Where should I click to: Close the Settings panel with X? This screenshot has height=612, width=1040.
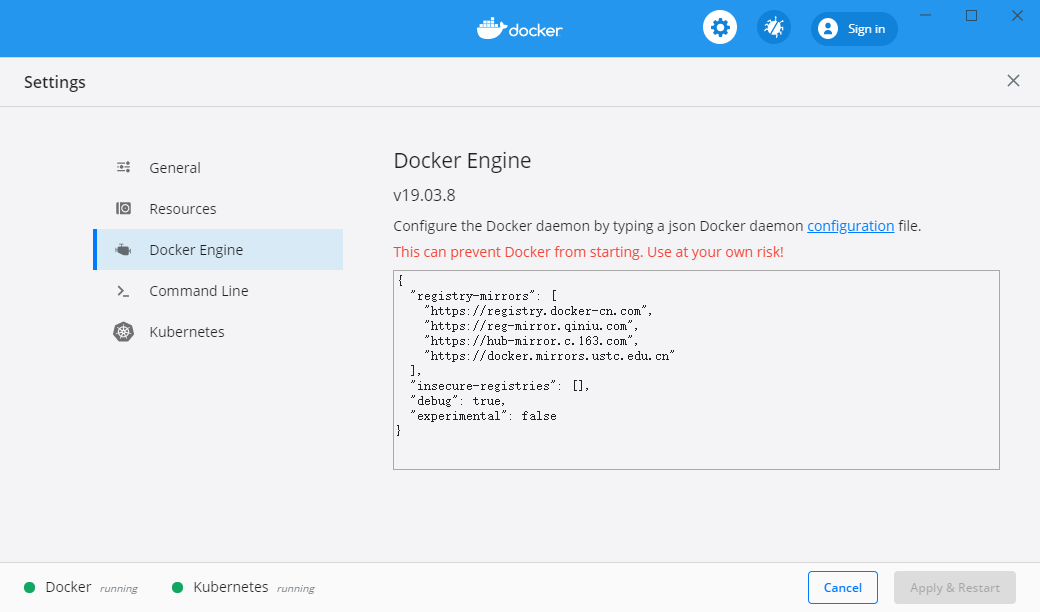pyautogui.click(x=1013, y=81)
